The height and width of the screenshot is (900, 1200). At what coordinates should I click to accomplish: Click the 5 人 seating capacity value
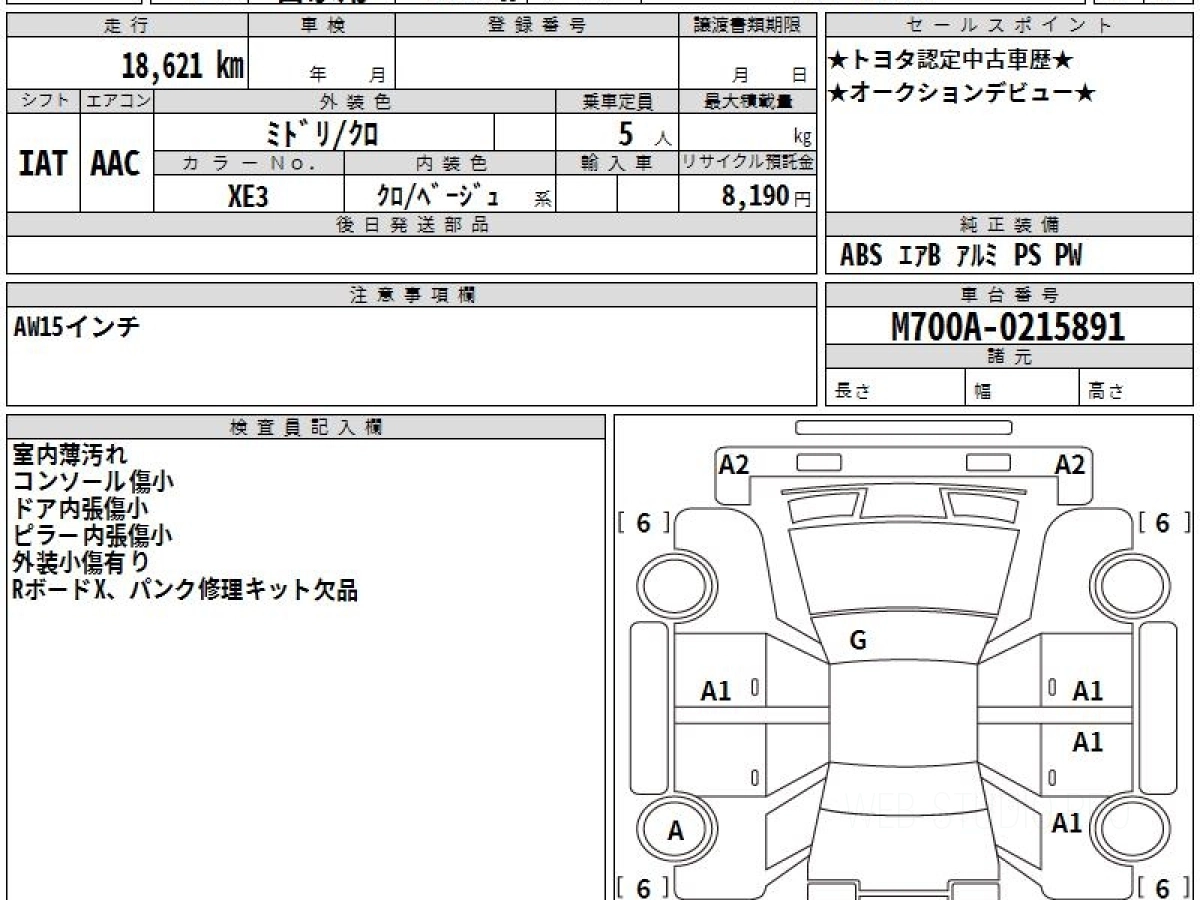click(x=645, y=133)
